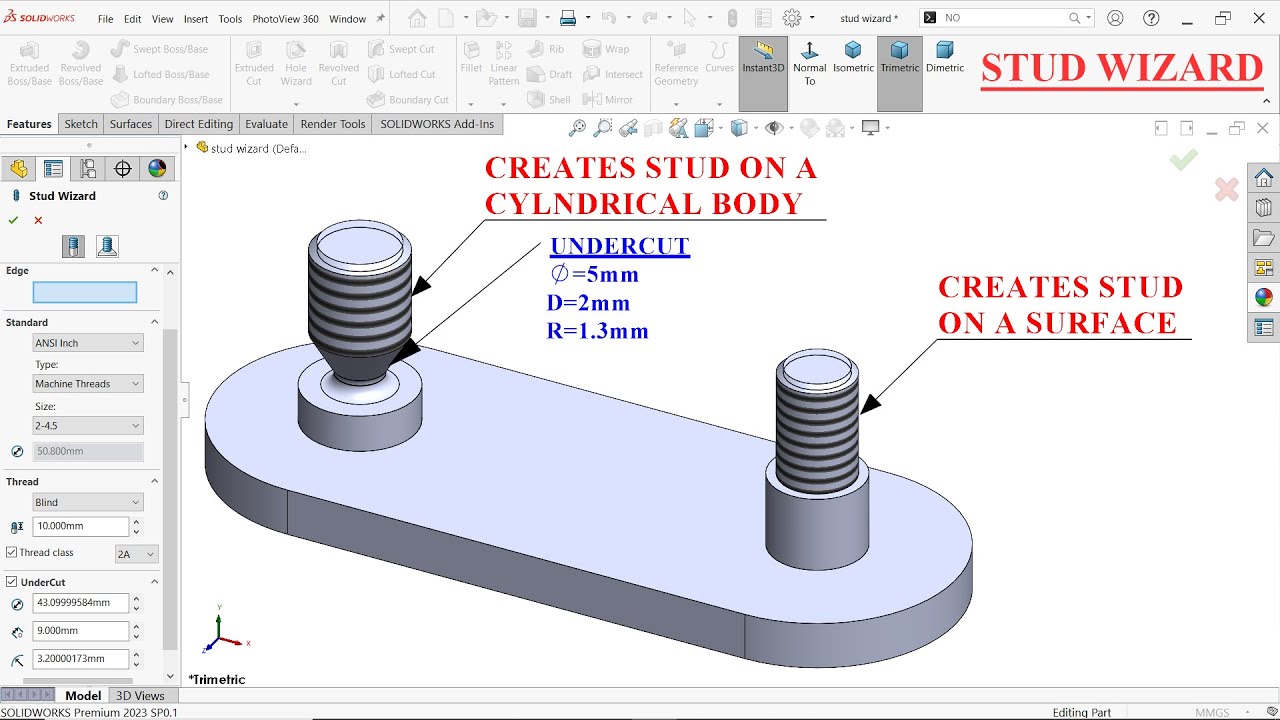The width and height of the screenshot is (1280, 720).
Task: Toggle the UnderCut checkbox
Action: click(x=12, y=581)
